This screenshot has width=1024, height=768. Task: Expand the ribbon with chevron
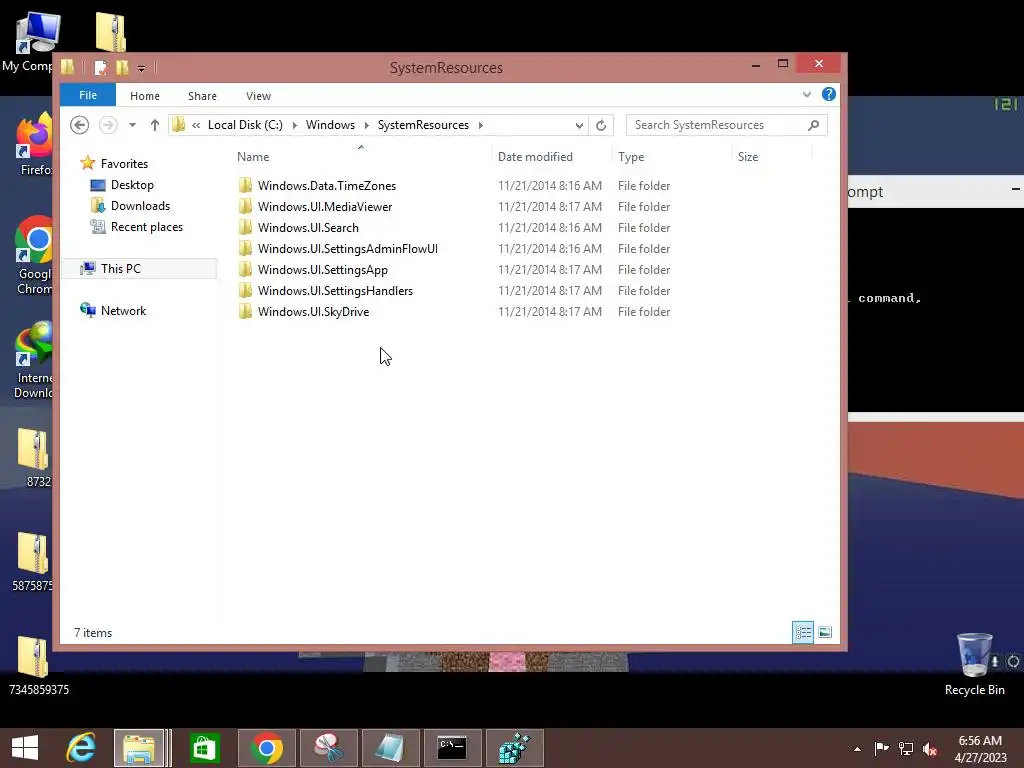807,94
